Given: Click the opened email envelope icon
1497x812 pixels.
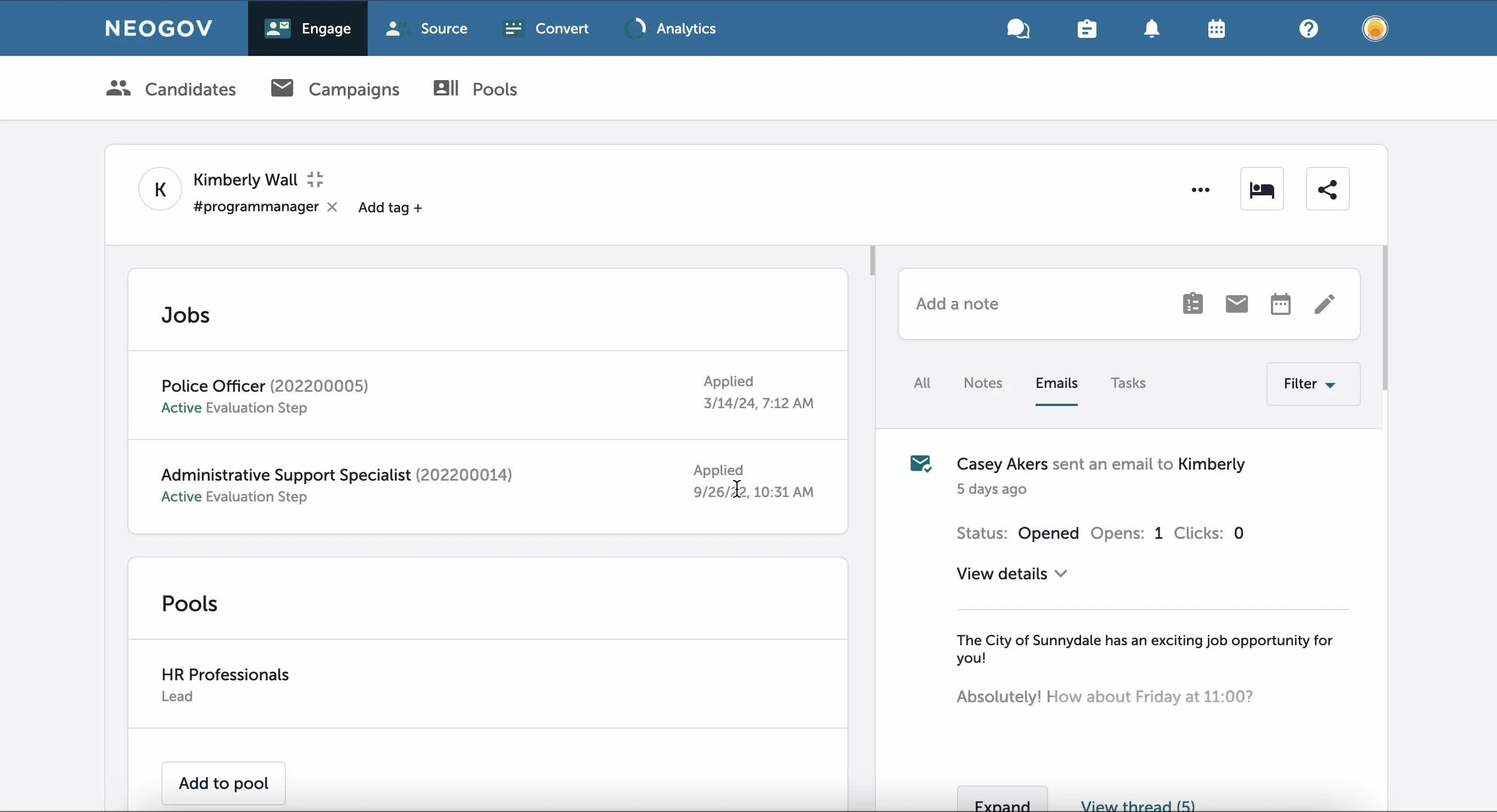Looking at the screenshot, I should (x=921, y=464).
